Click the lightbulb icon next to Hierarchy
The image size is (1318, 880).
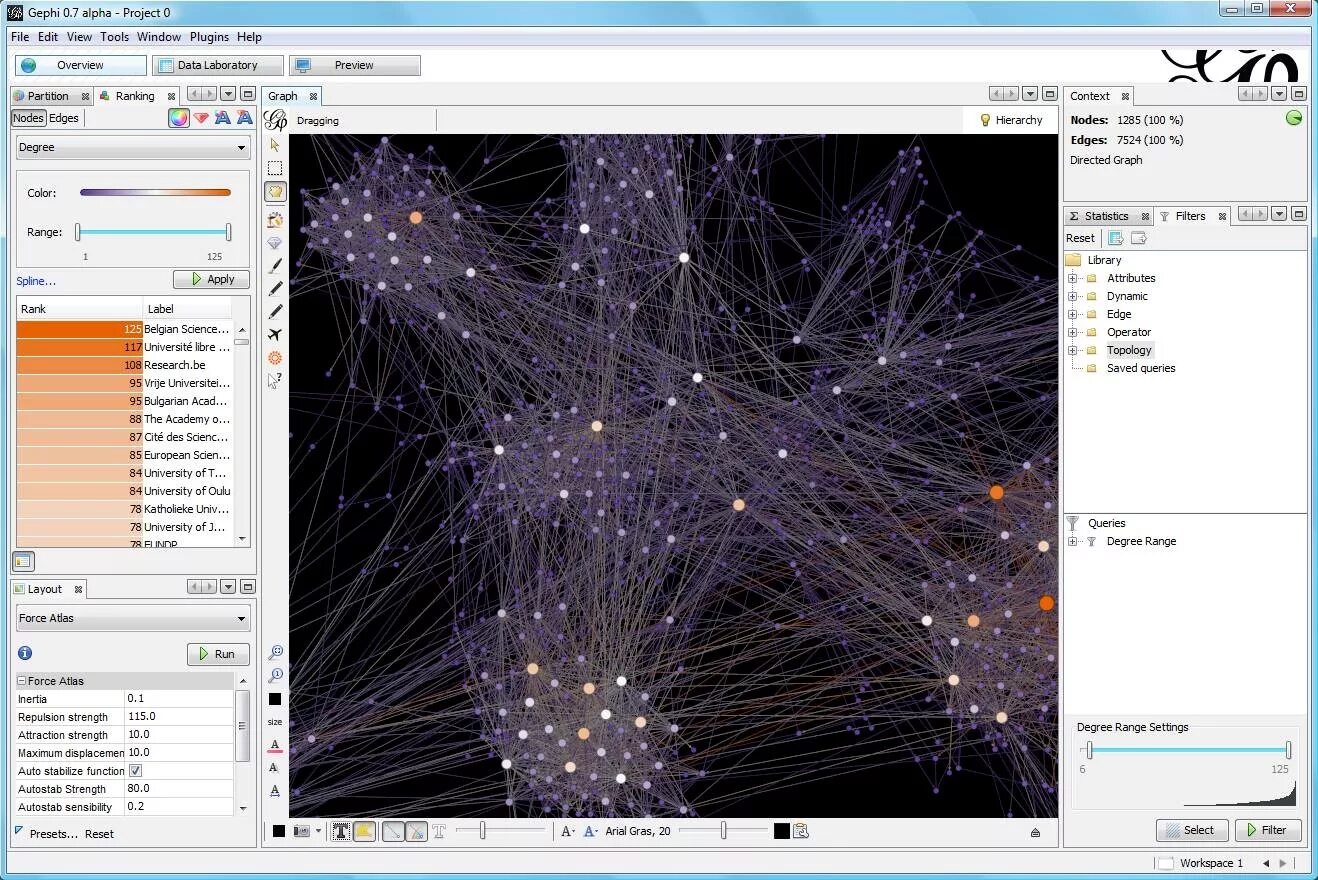pyautogui.click(x=985, y=120)
